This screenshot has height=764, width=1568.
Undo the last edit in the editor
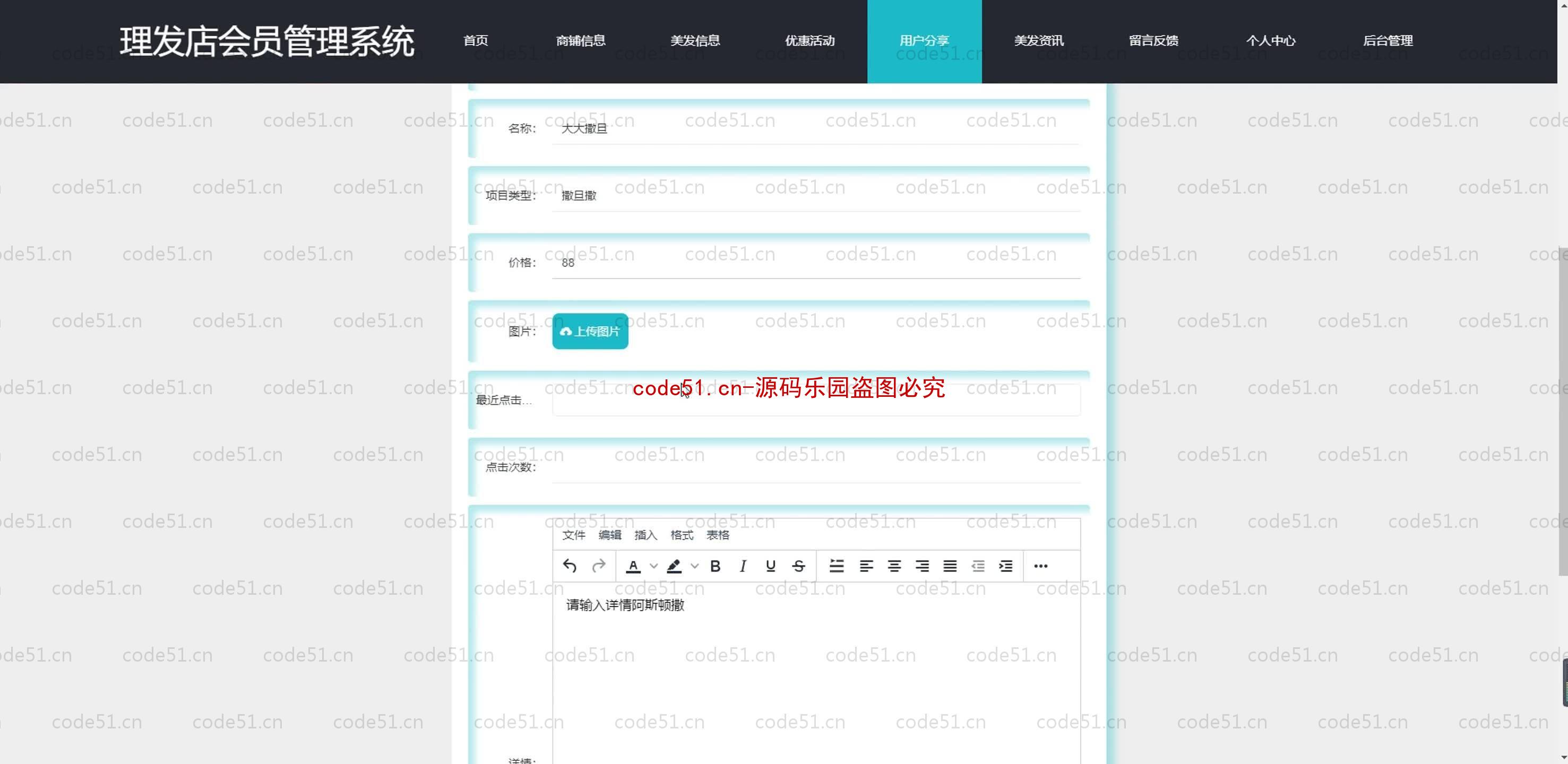point(569,566)
